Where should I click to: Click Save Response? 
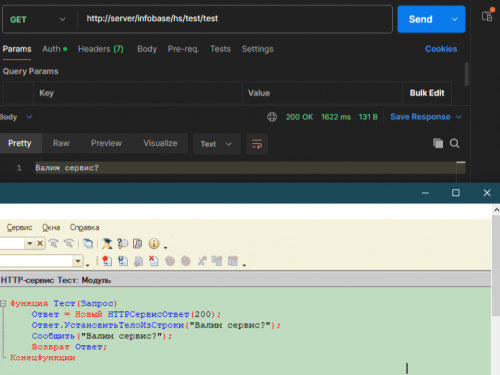click(420, 117)
